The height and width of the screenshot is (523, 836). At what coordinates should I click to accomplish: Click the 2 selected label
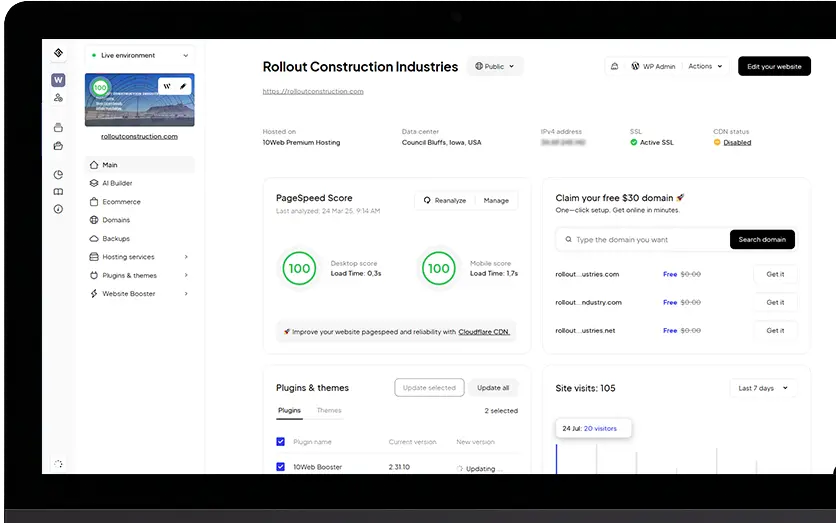point(501,411)
